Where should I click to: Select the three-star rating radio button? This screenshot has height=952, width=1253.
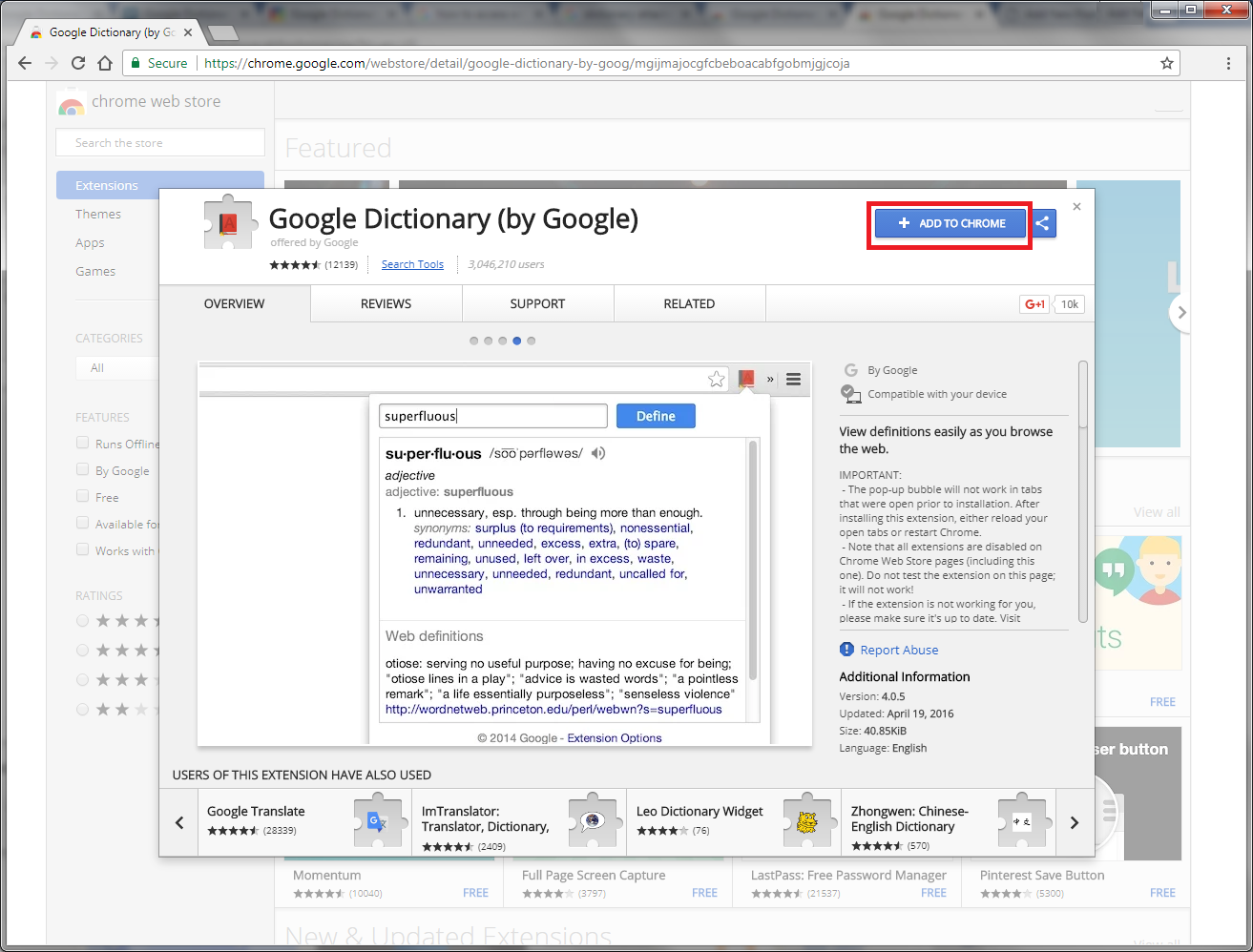[x=83, y=680]
